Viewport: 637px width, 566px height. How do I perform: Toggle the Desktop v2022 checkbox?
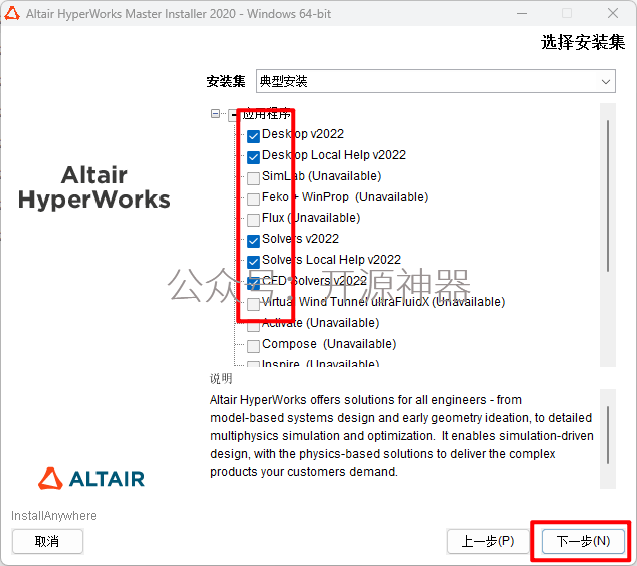coord(254,136)
